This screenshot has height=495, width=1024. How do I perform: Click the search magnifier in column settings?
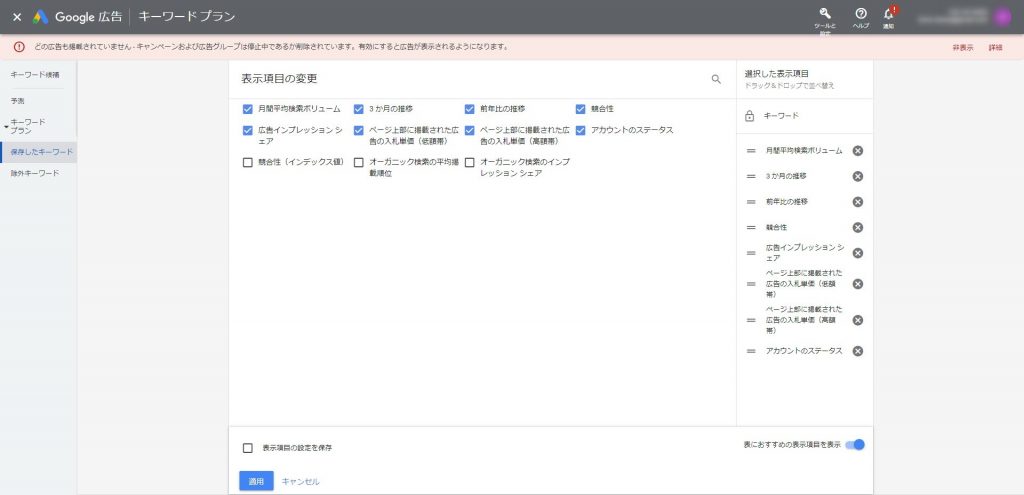click(x=716, y=79)
